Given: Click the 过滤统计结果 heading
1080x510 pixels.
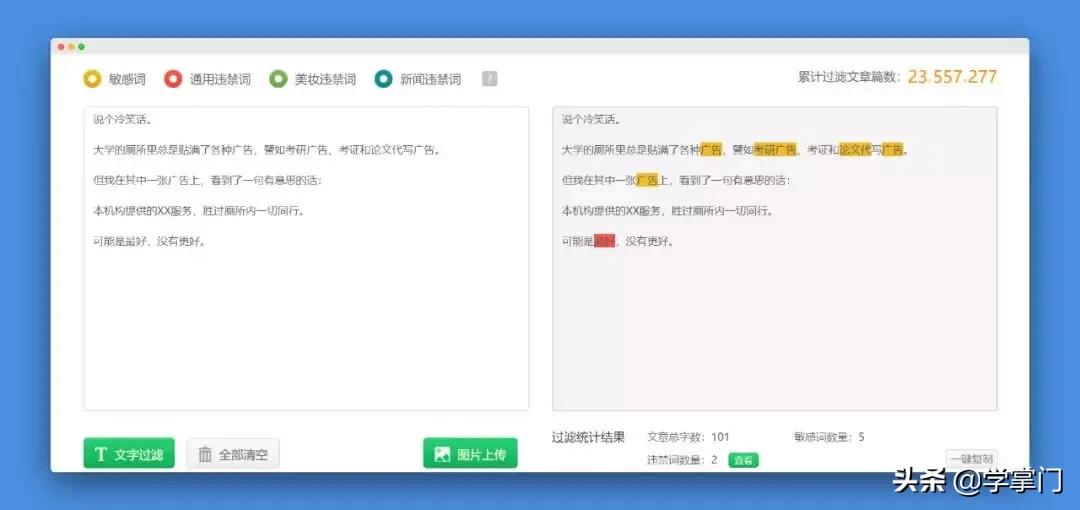Looking at the screenshot, I should click(588, 437).
